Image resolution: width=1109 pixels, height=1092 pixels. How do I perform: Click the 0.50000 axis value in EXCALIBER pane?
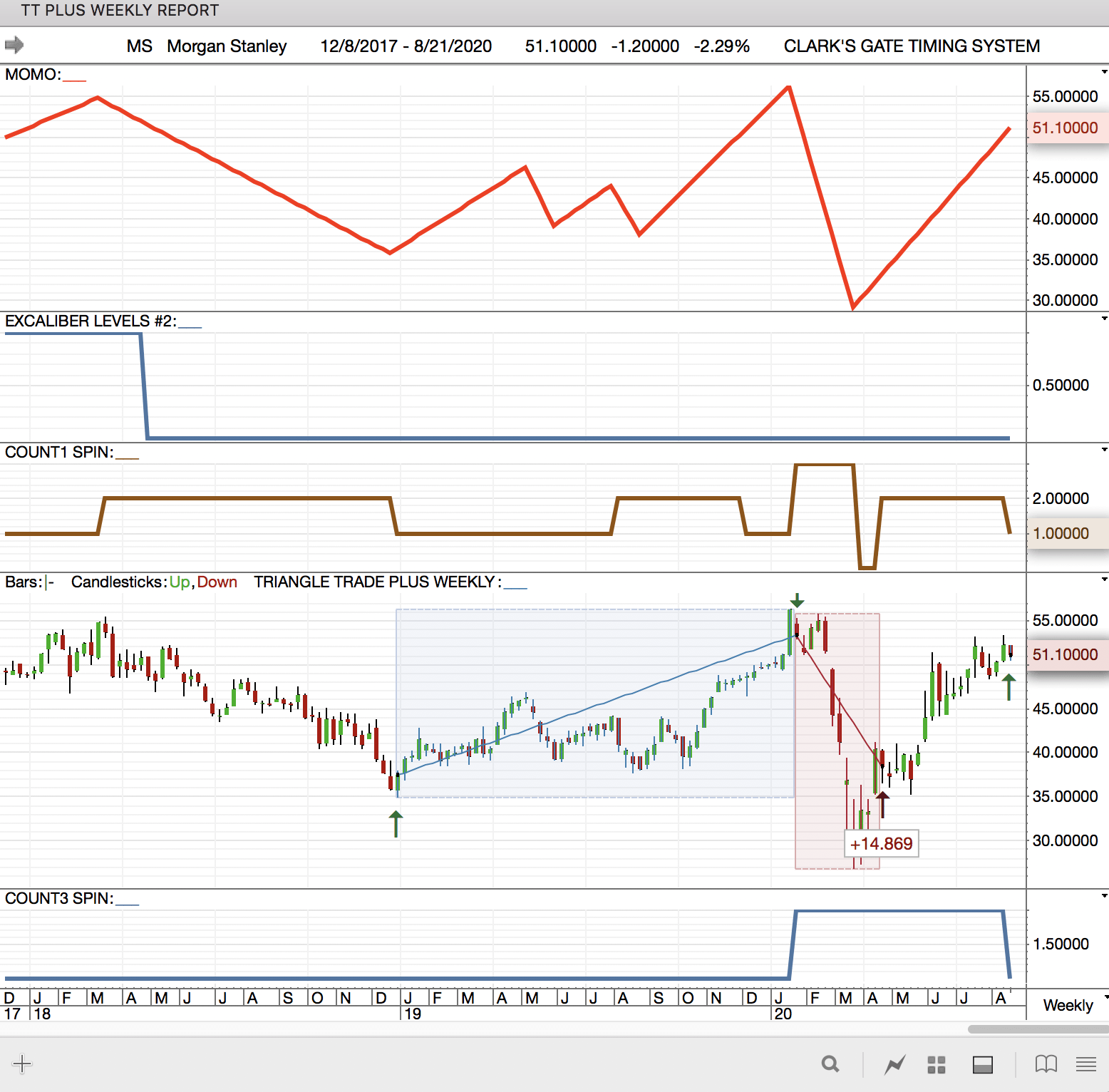tap(1061, 386)
